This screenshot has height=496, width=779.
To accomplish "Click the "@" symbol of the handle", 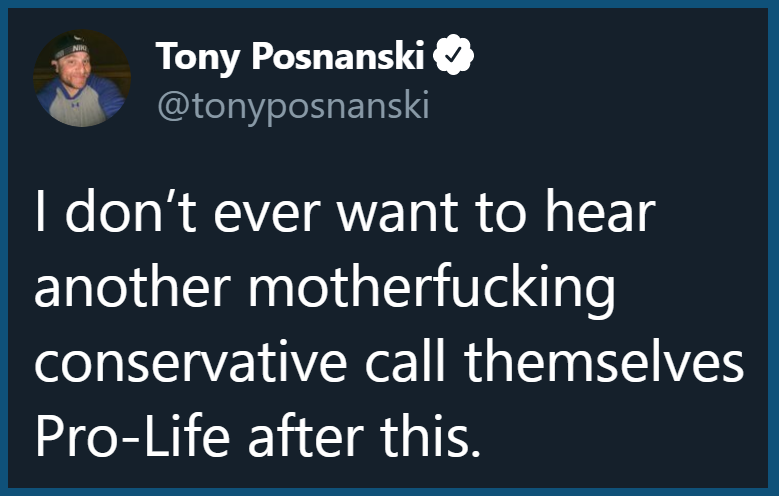I will pyautogui.click(x=172, y=107).
